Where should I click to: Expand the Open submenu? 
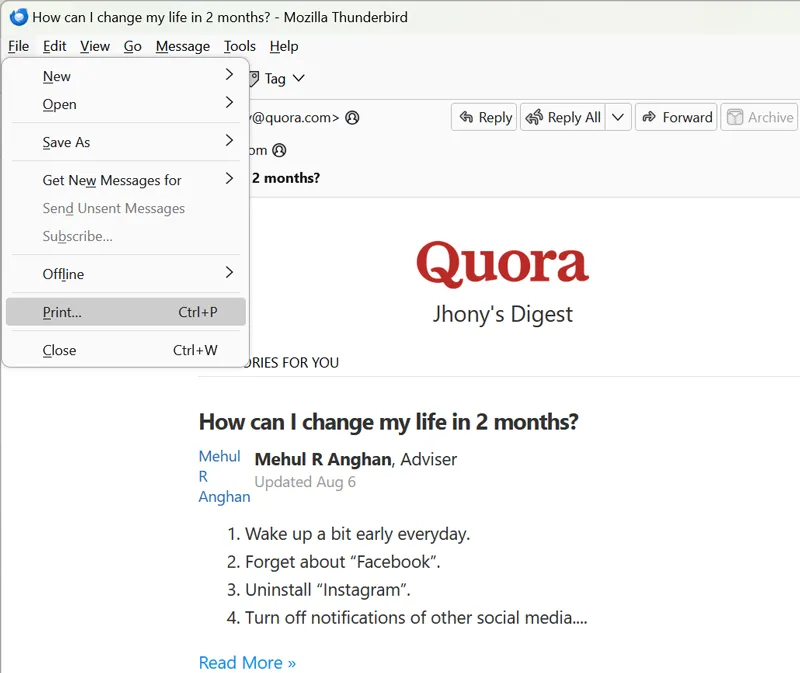click(126, 104)
